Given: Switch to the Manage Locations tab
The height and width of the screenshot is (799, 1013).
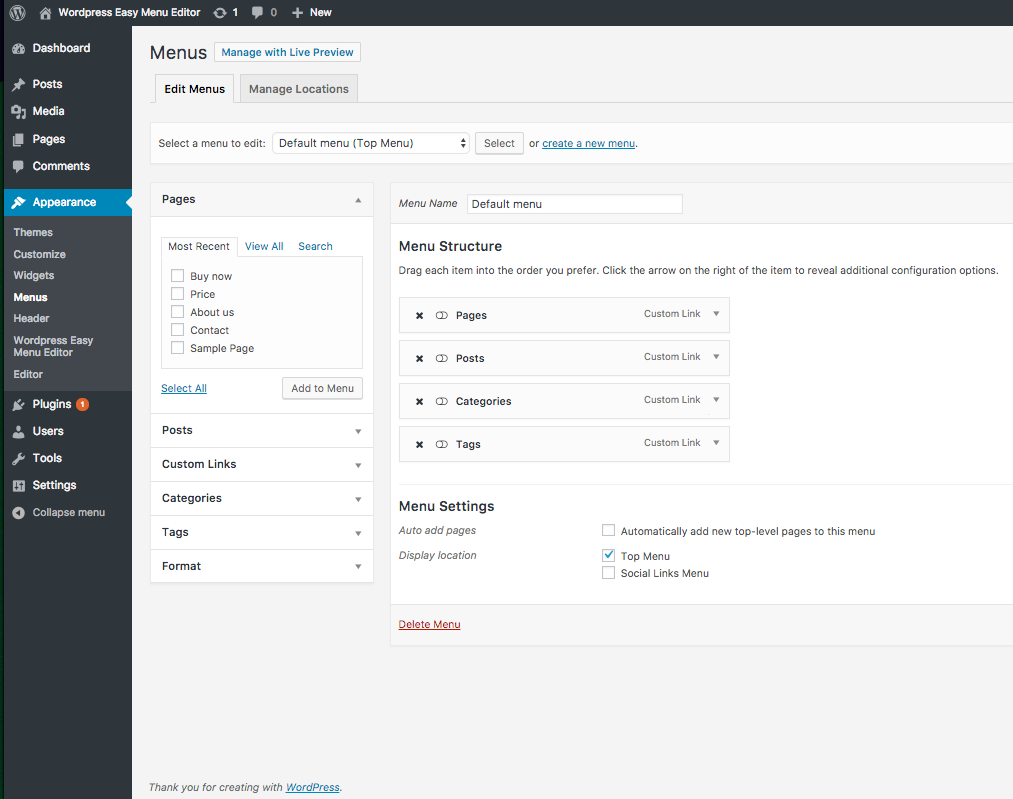Looking at the screenshot, I should tap(298, 88).
